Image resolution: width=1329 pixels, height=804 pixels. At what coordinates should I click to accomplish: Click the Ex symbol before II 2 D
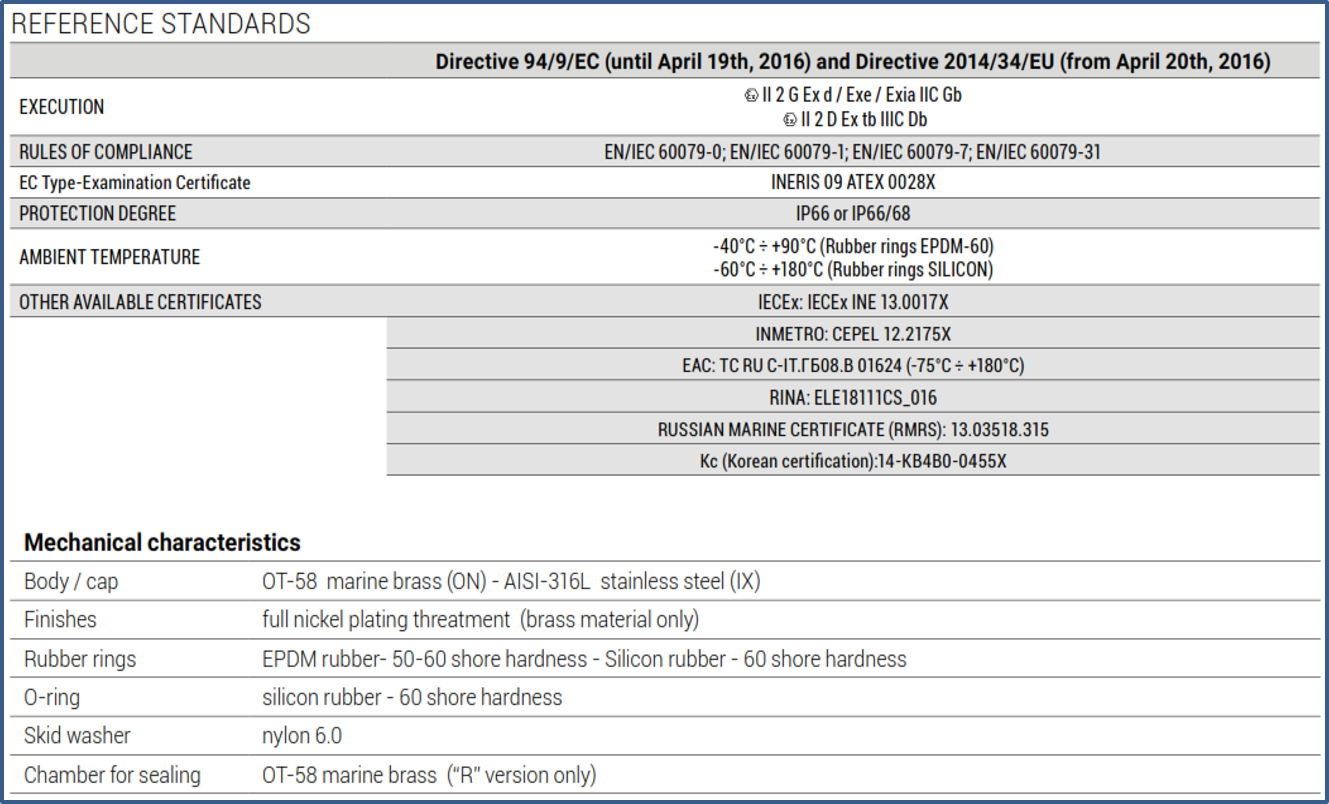[791, 120]
